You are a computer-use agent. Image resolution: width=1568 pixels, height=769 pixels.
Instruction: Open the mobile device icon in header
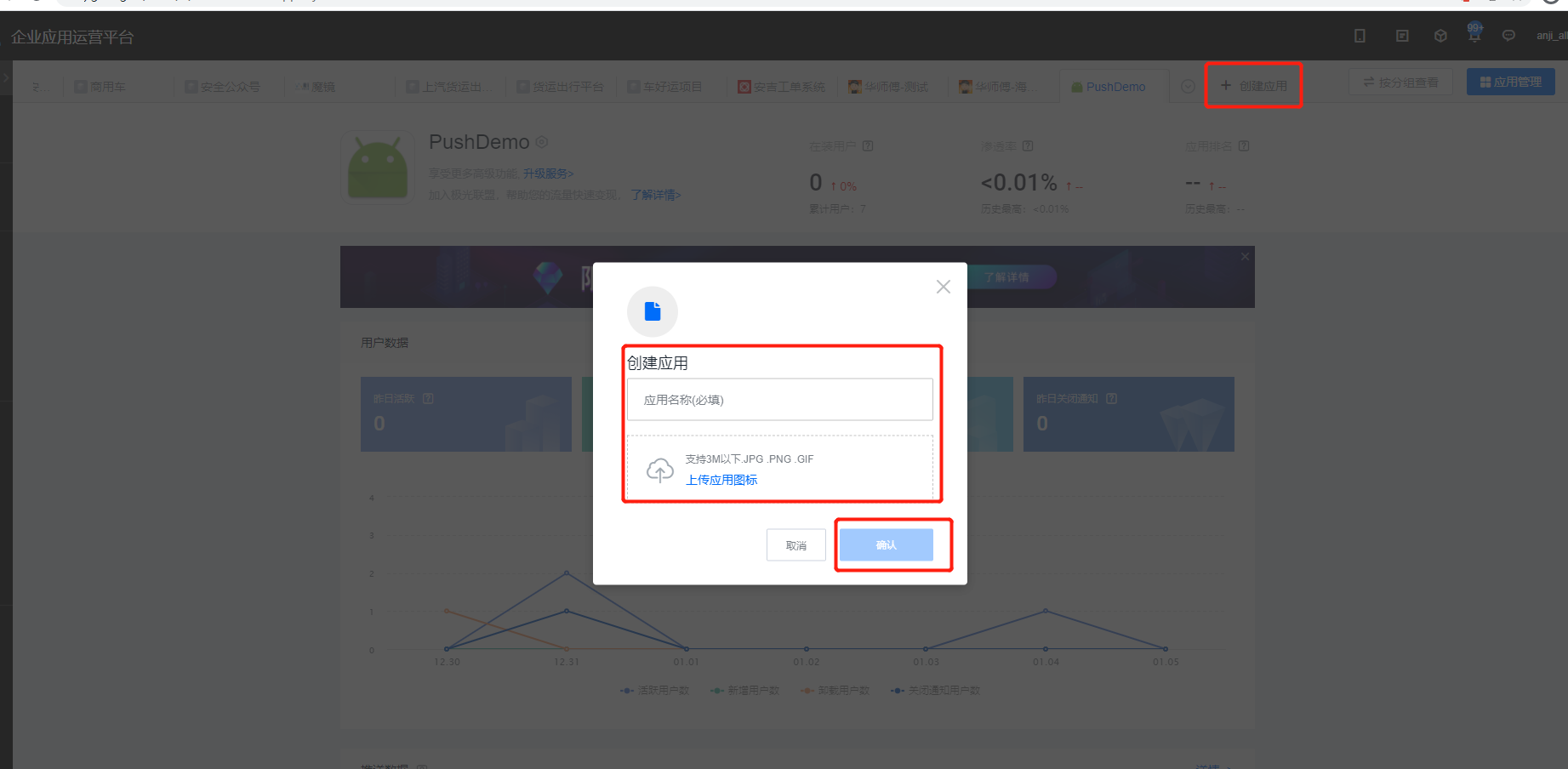(x=1360, y=36)
